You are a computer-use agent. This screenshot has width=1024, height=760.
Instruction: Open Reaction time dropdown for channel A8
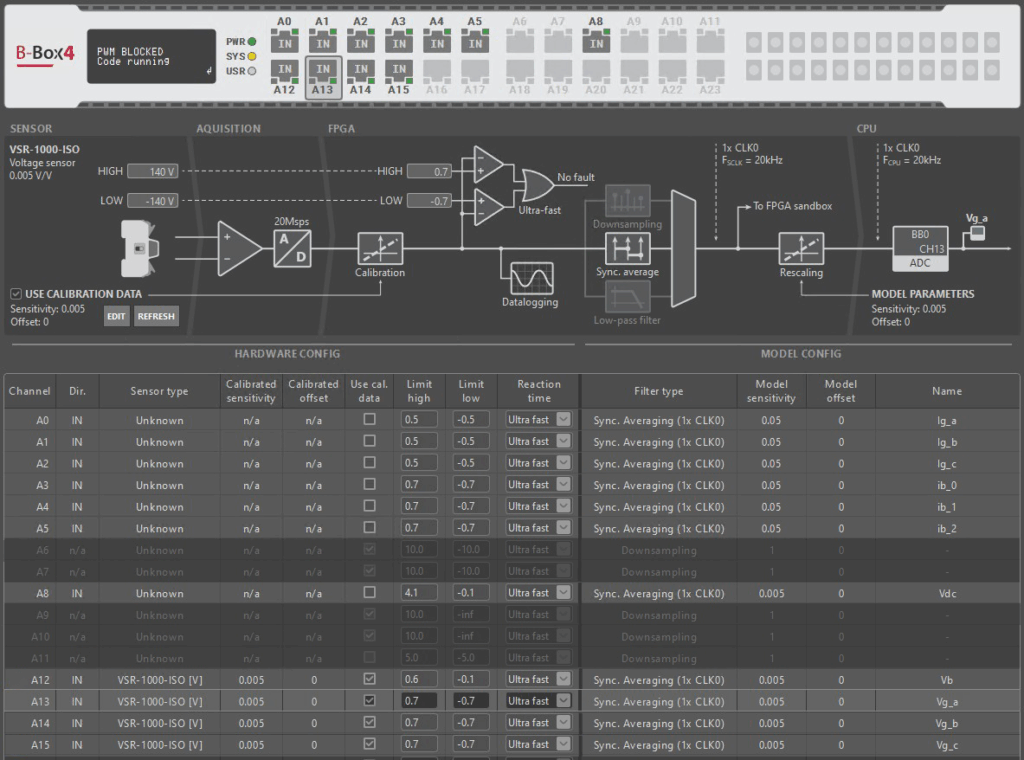click(563, 593)
